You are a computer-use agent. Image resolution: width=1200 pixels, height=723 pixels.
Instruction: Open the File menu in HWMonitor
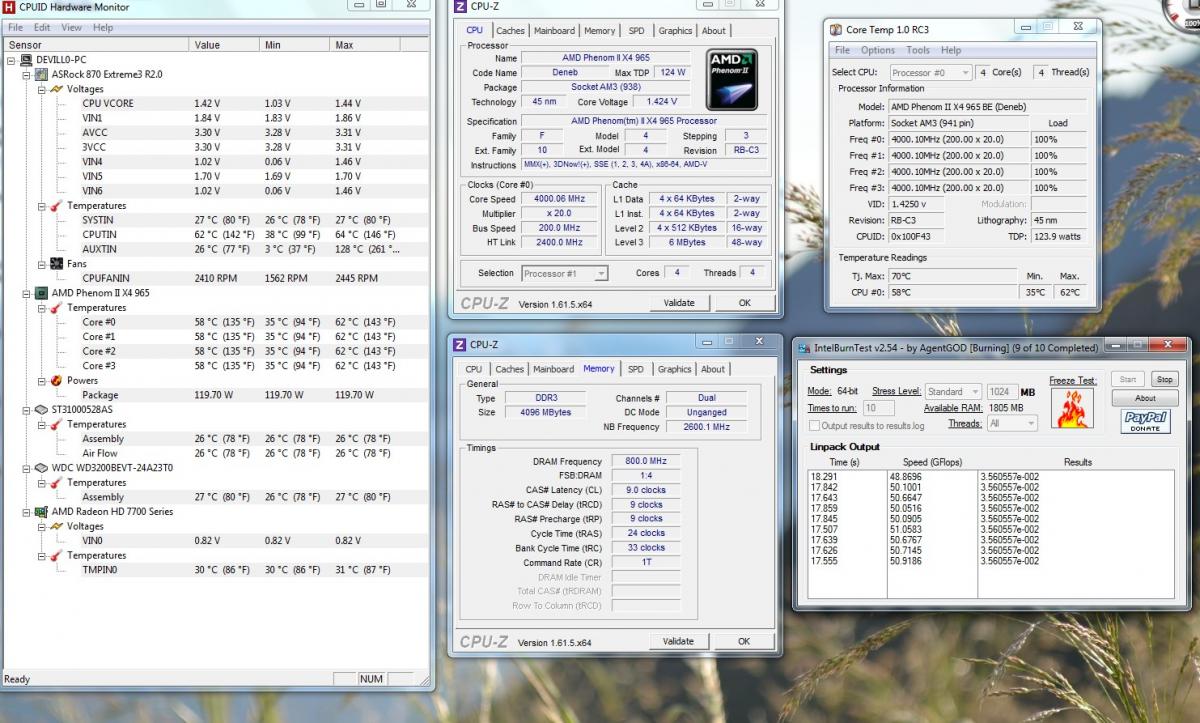(15, 27)
